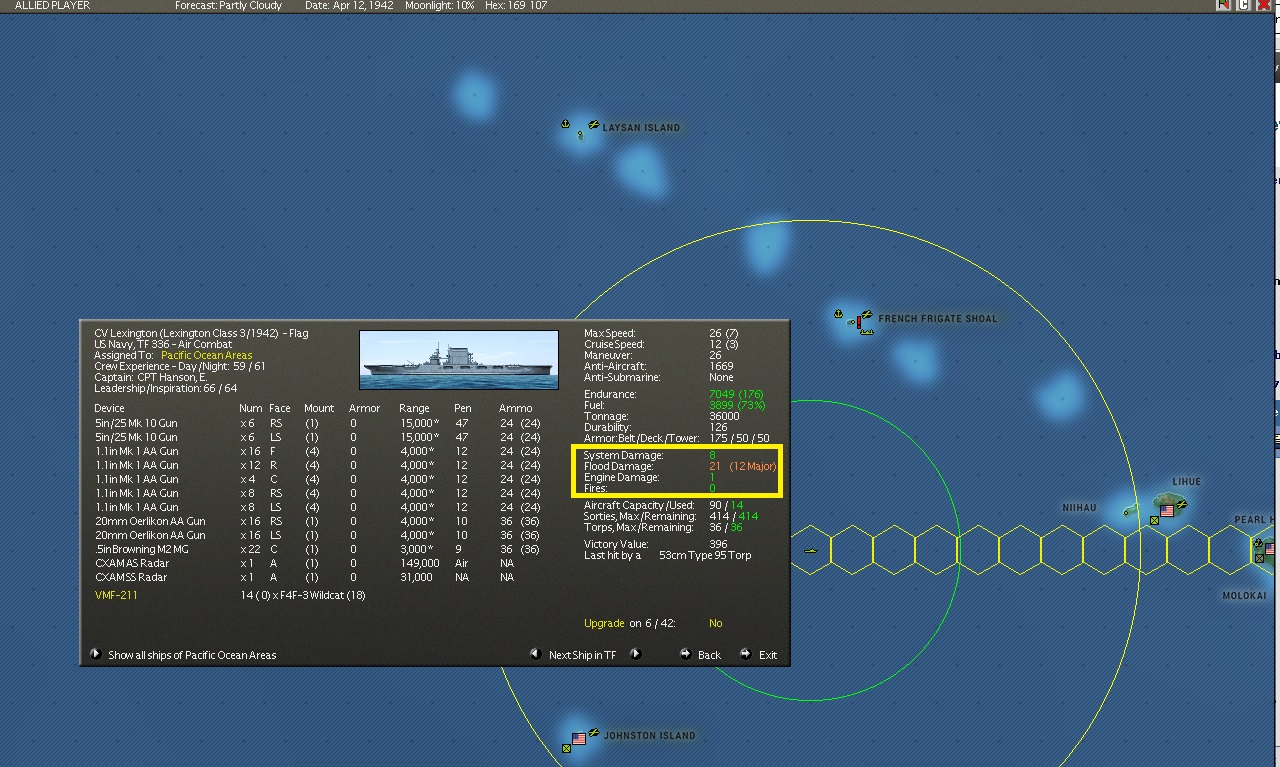Click the 14 (0) x F4F-3 Wildcat (18) text

click(303, 595)
